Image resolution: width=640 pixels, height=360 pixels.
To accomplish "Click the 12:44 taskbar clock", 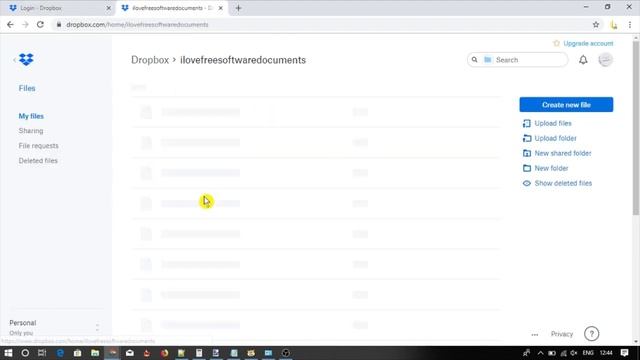I will coord(606,353).
